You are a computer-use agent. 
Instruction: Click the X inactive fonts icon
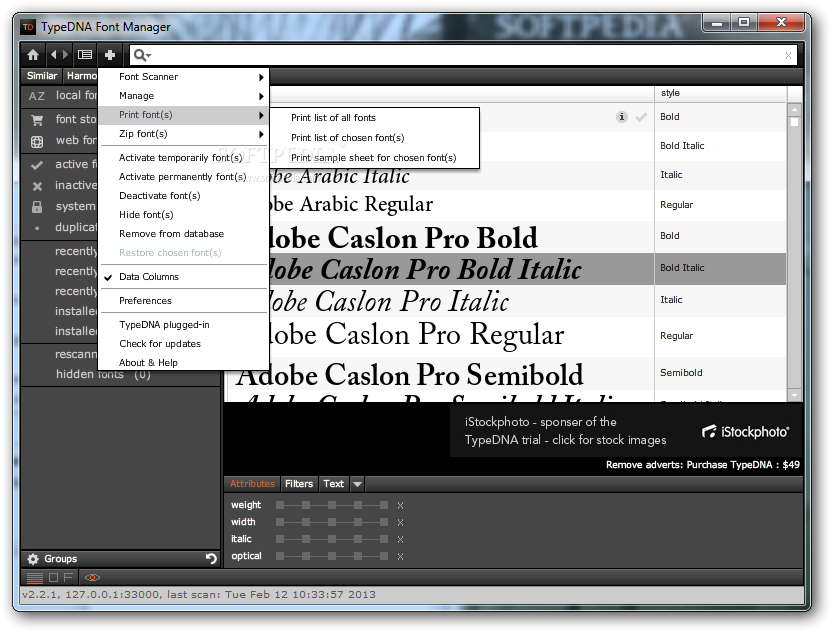(x=37, y=186)
